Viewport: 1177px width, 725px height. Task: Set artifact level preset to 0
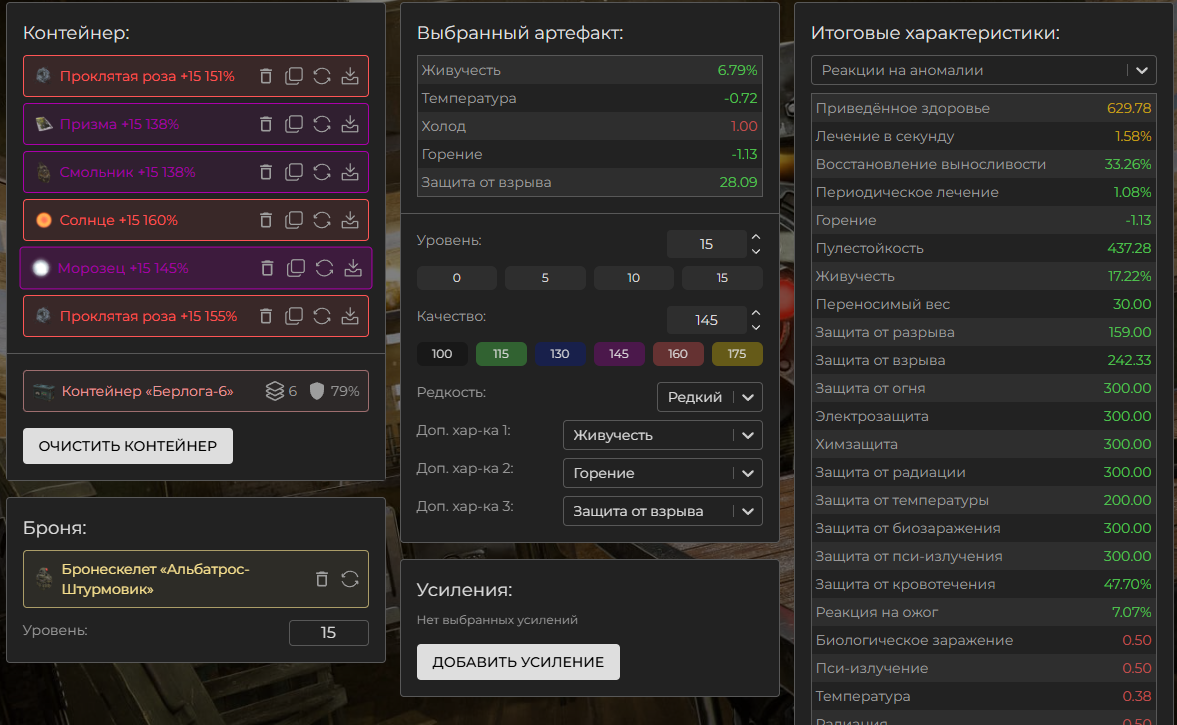(456, 278)
